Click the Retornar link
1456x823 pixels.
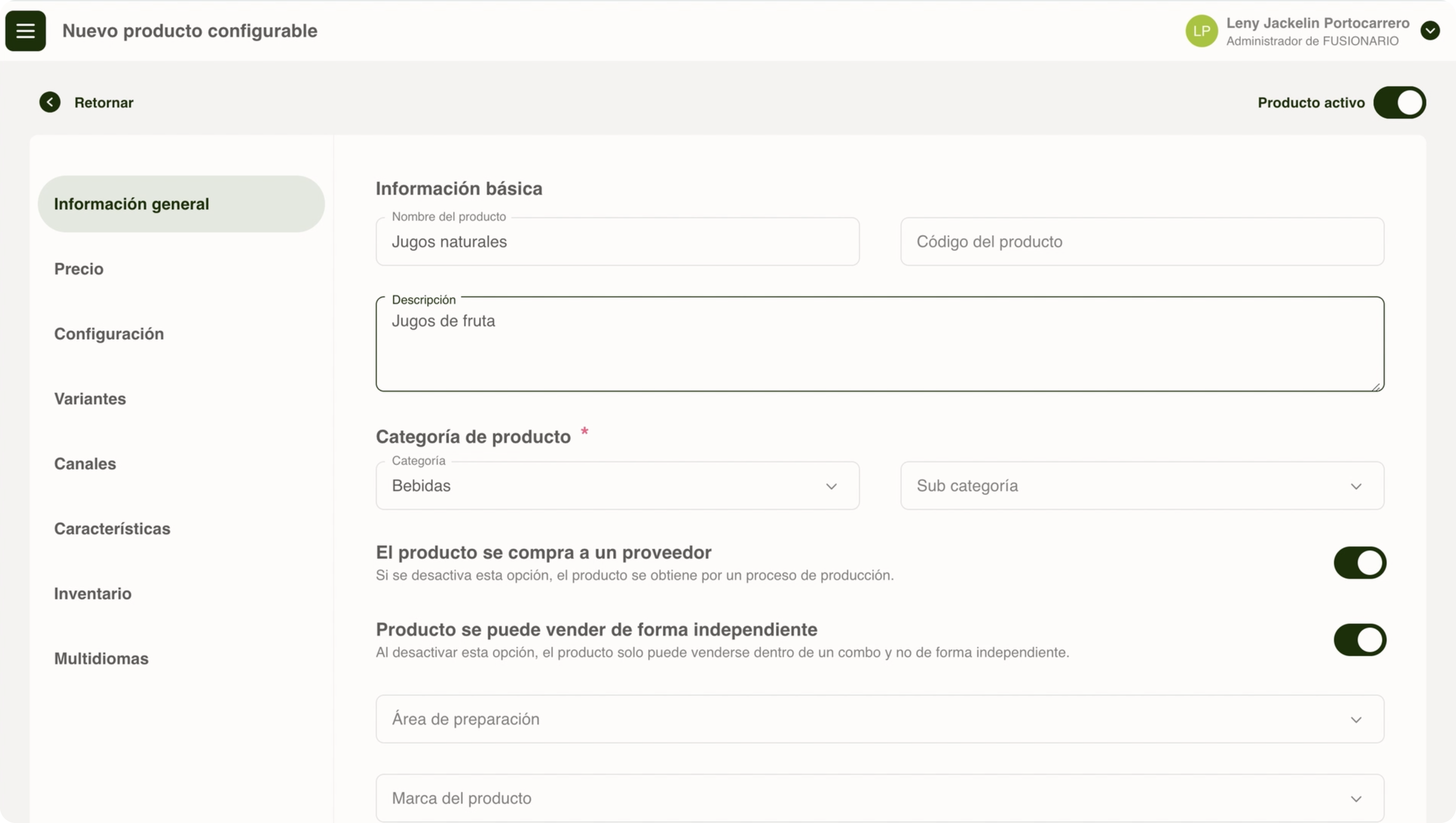pos(104,103)
